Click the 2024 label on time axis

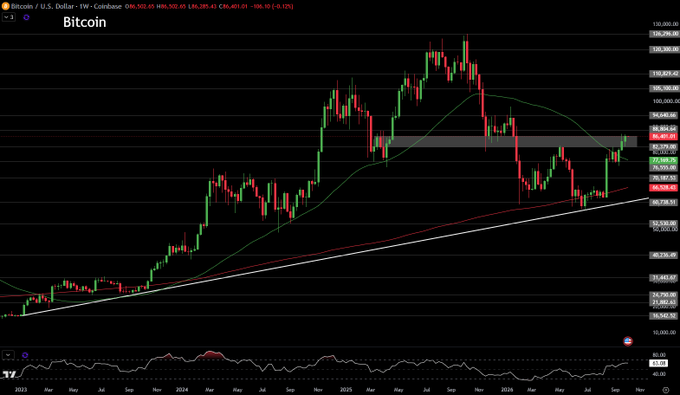(182, 390)
